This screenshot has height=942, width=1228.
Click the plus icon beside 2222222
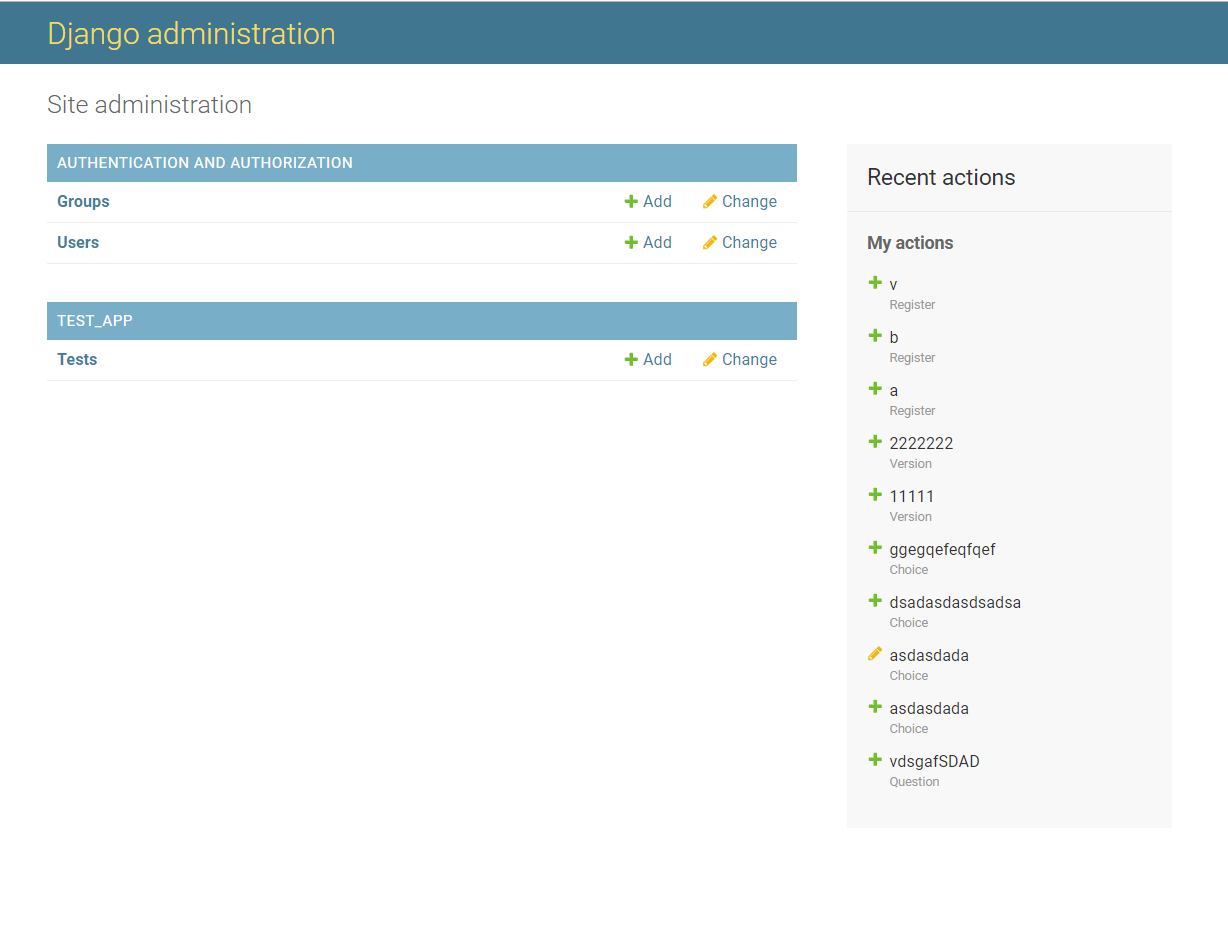[x=875, y=442]
